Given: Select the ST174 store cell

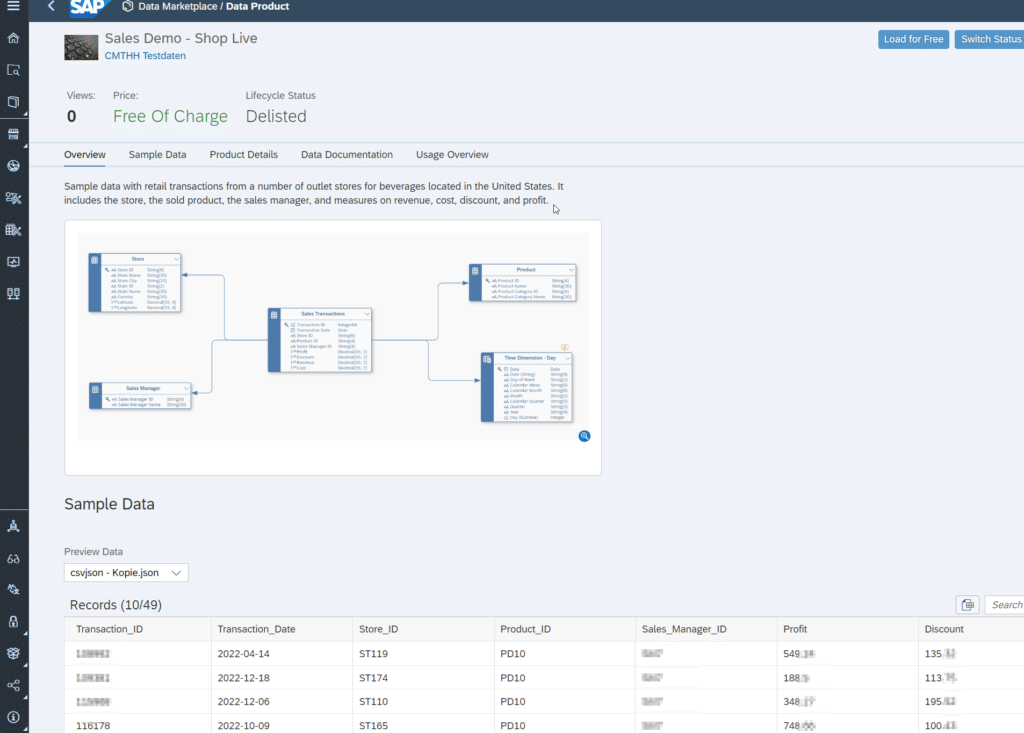Looking at the screenshot, I should (423, 678).
